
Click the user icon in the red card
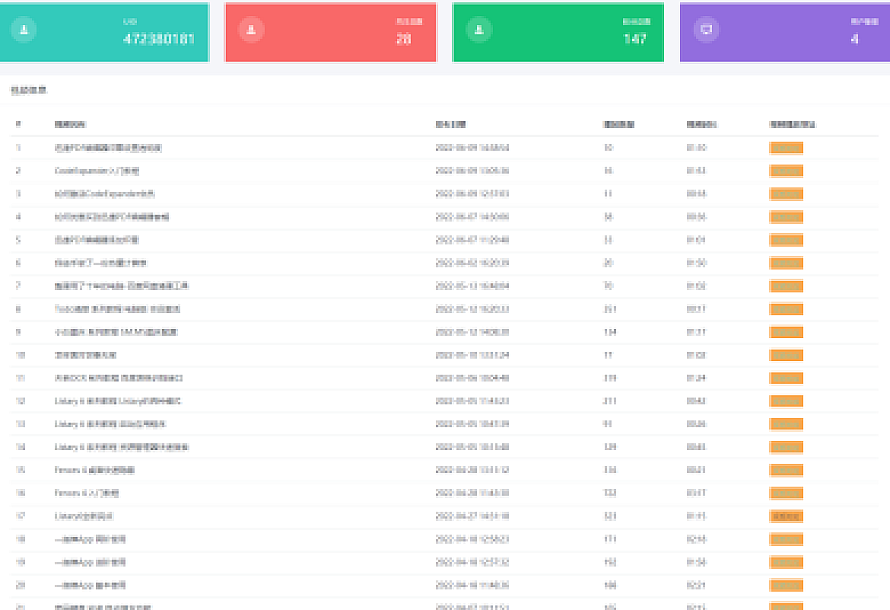coord(250,30)
